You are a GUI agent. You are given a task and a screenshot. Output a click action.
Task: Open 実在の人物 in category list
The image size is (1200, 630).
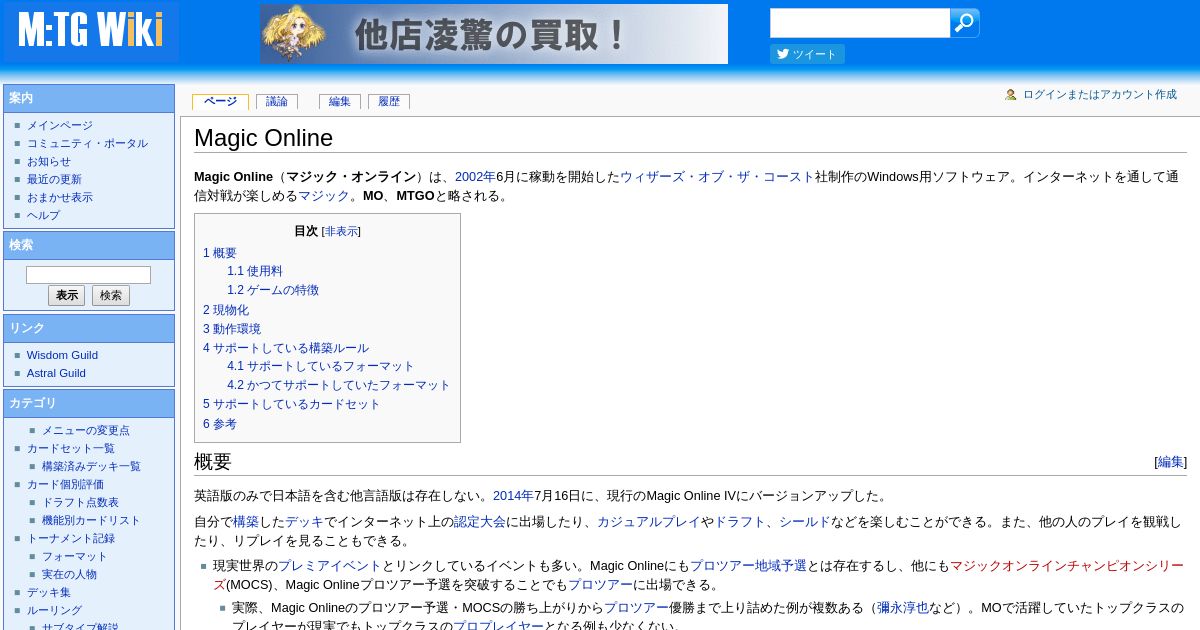pyautogui.click(x=69, y=574)
